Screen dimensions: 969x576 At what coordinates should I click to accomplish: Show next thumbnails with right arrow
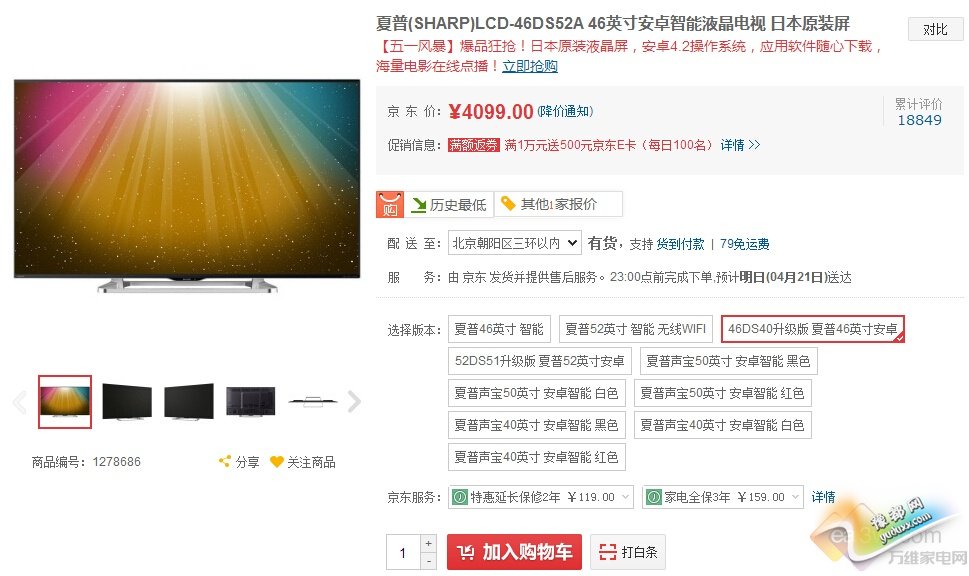tap(354, 402)
